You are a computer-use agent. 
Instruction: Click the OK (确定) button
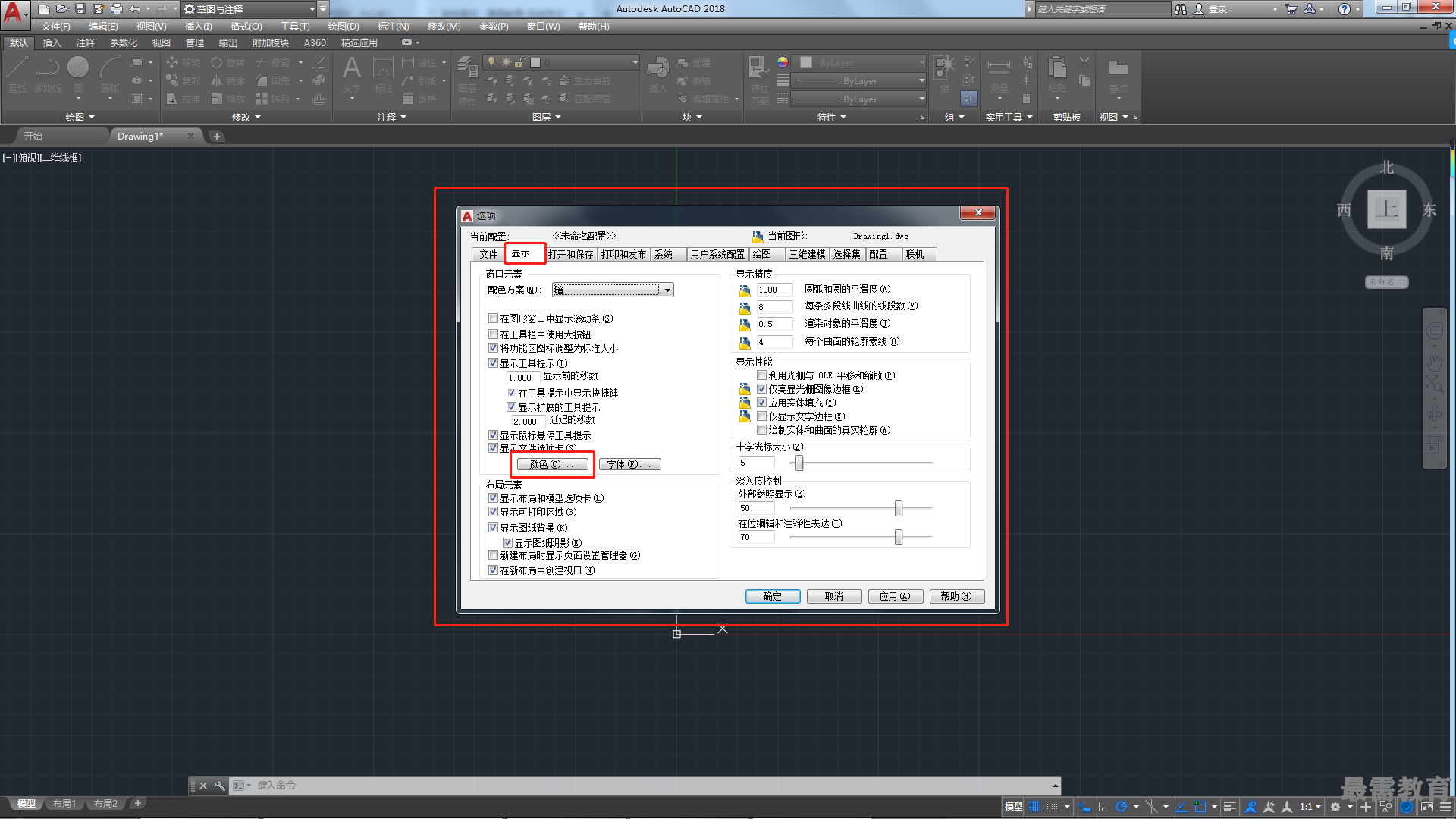[x=773, y=596]
